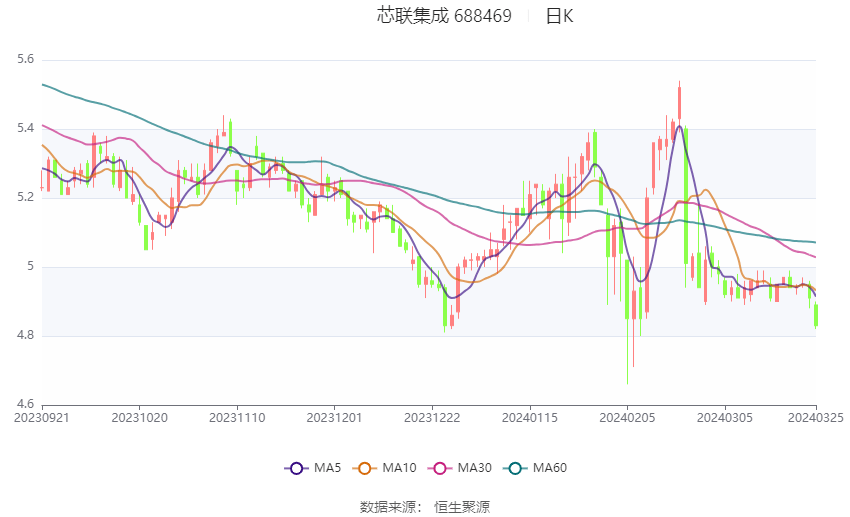Click the 4.8 y-axis price label
850x517 pixels.
[25, 335]
